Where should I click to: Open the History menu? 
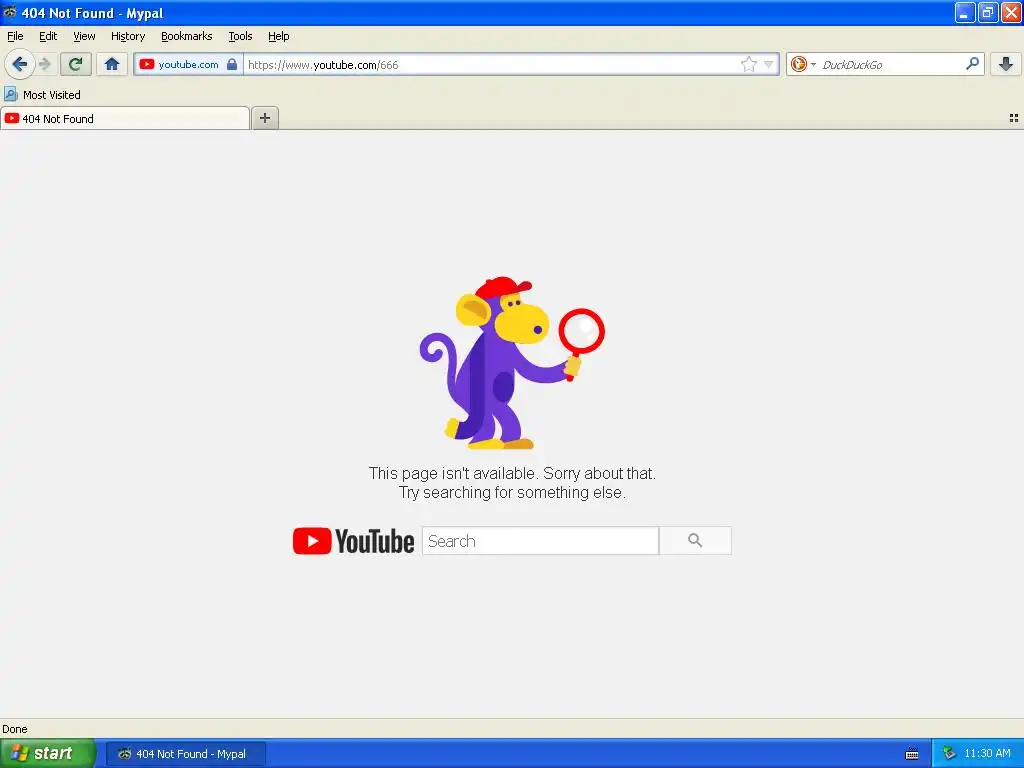coord(127,36)
